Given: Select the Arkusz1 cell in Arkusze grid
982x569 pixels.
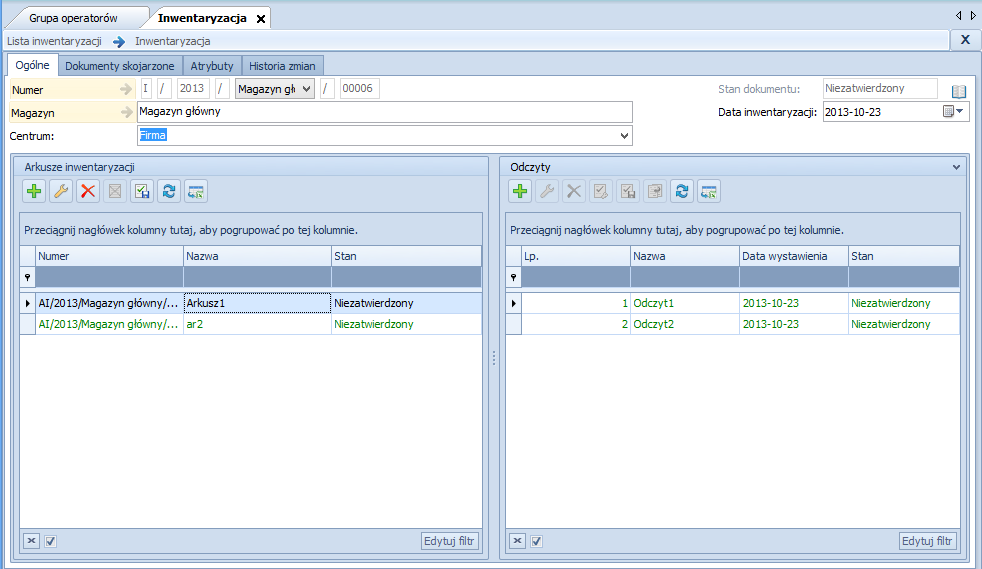Looking at the screenshot, I should point(257,303).
